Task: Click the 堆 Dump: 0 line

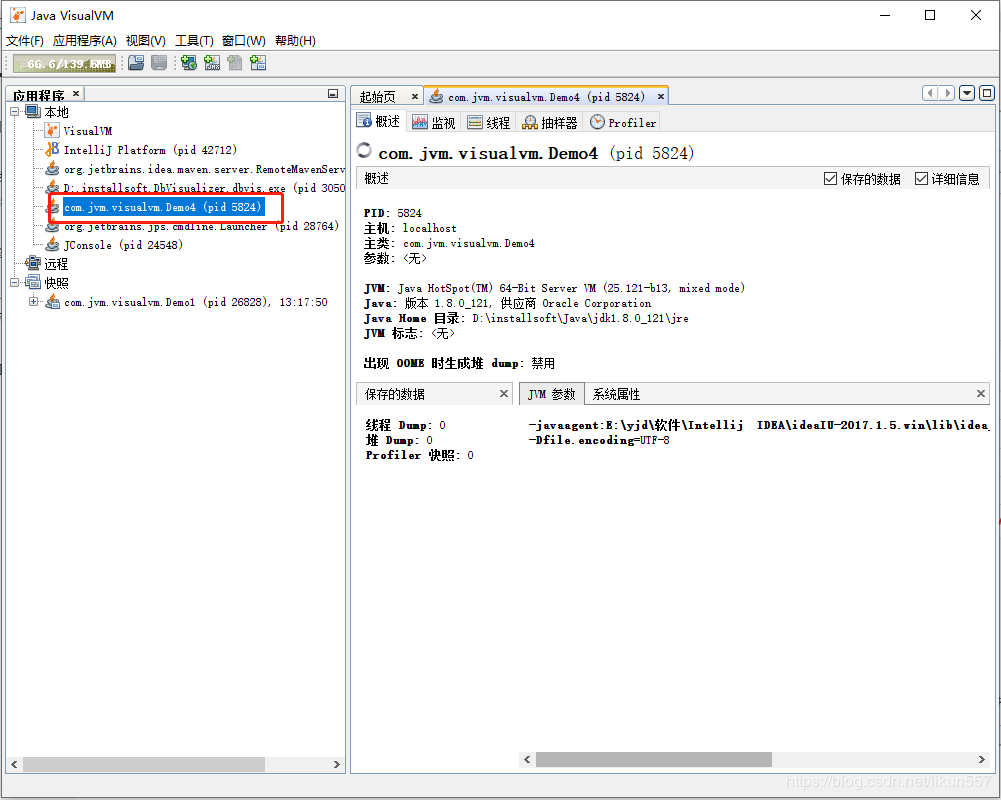Action: [399, 440]
